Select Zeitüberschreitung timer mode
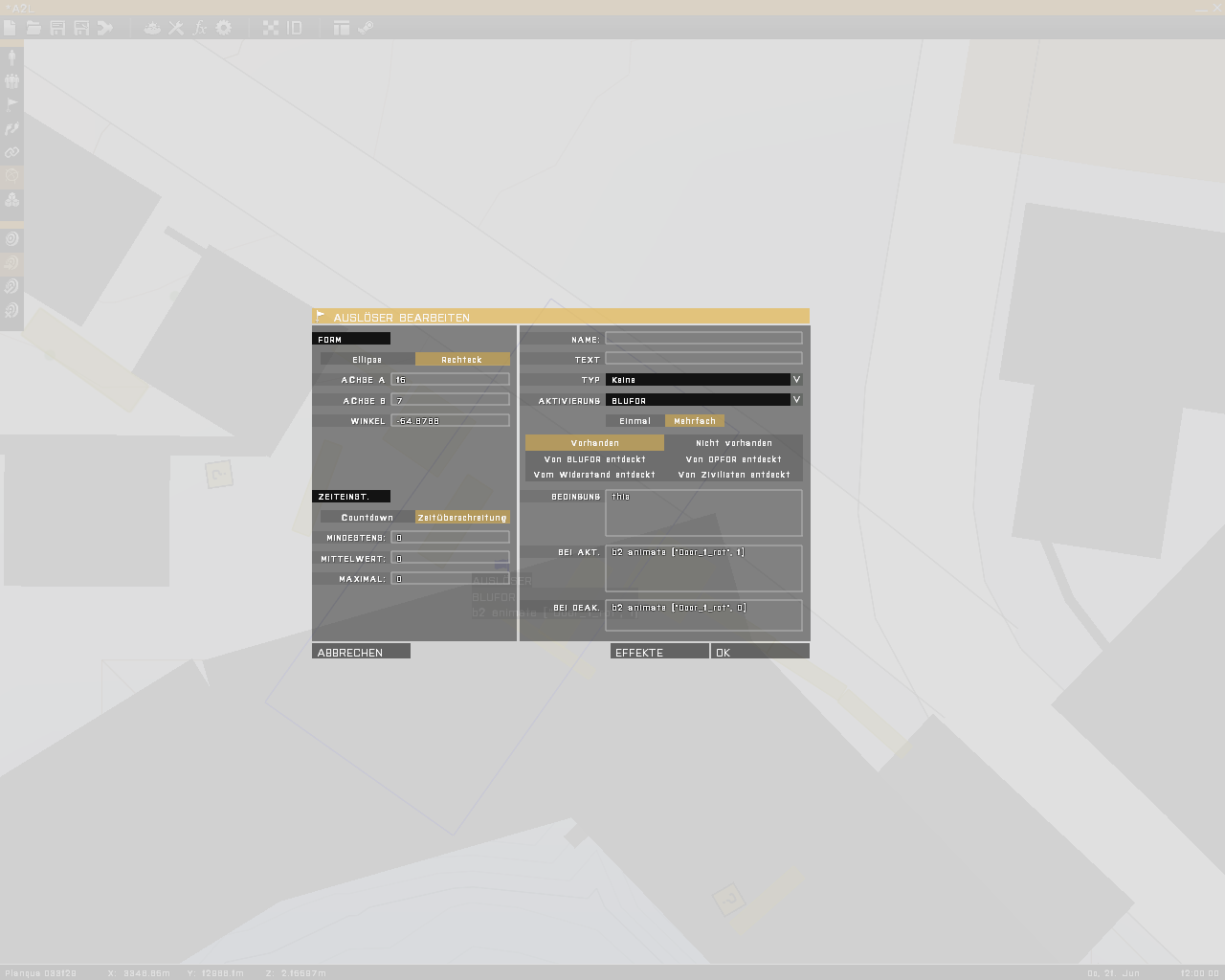The image size is (1225, 980). [x=462, y=518]
